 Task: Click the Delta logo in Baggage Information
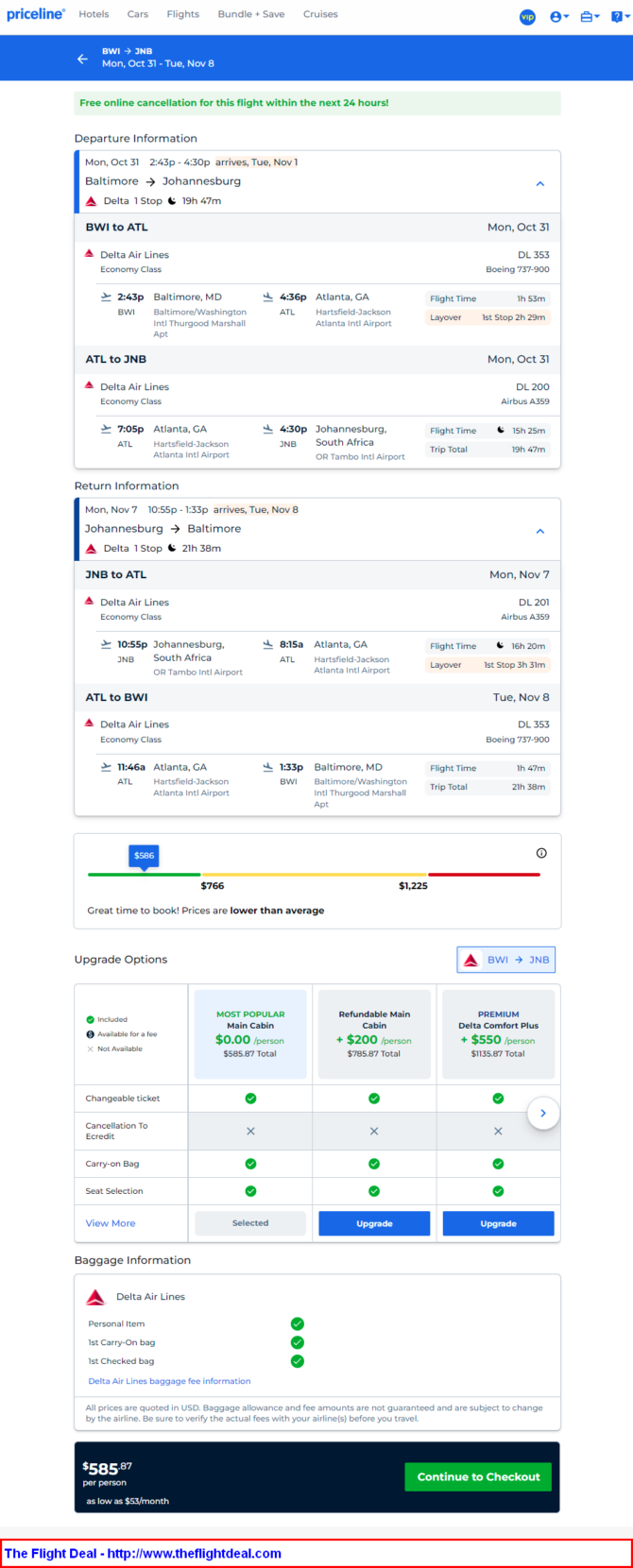[x=95, y=1297]
